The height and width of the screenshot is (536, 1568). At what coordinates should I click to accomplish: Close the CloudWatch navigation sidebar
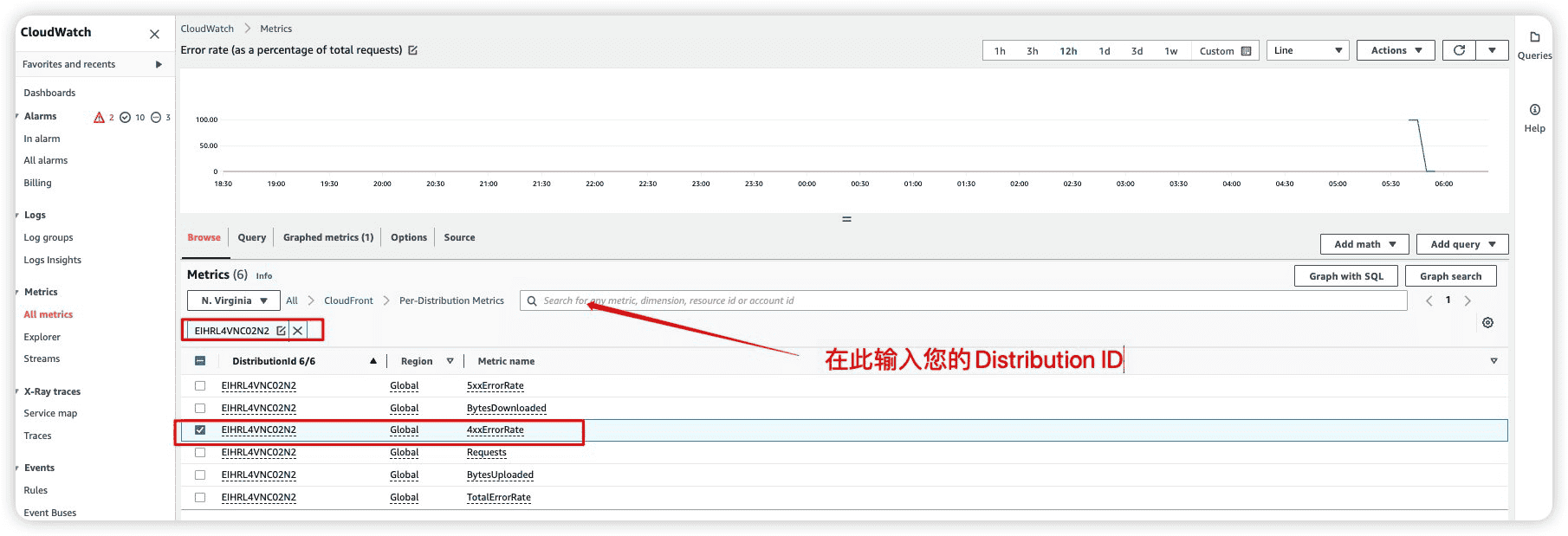pos(154,35)
